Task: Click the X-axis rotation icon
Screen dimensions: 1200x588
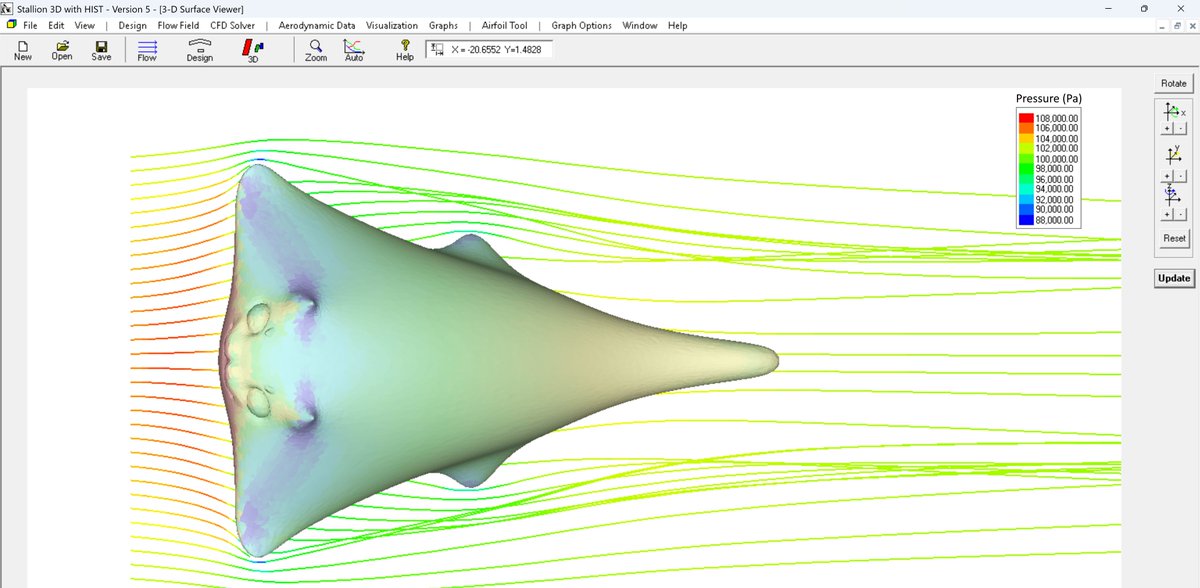Action: point(1172,111)
